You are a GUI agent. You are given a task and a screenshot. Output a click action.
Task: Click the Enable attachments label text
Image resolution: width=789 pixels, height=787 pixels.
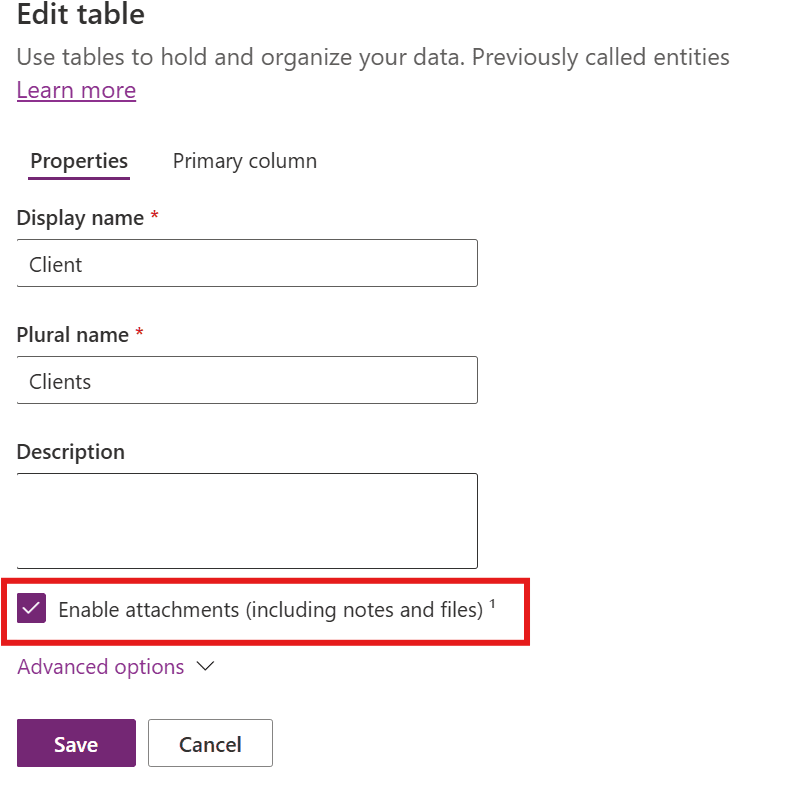click(x=270, y=609)
